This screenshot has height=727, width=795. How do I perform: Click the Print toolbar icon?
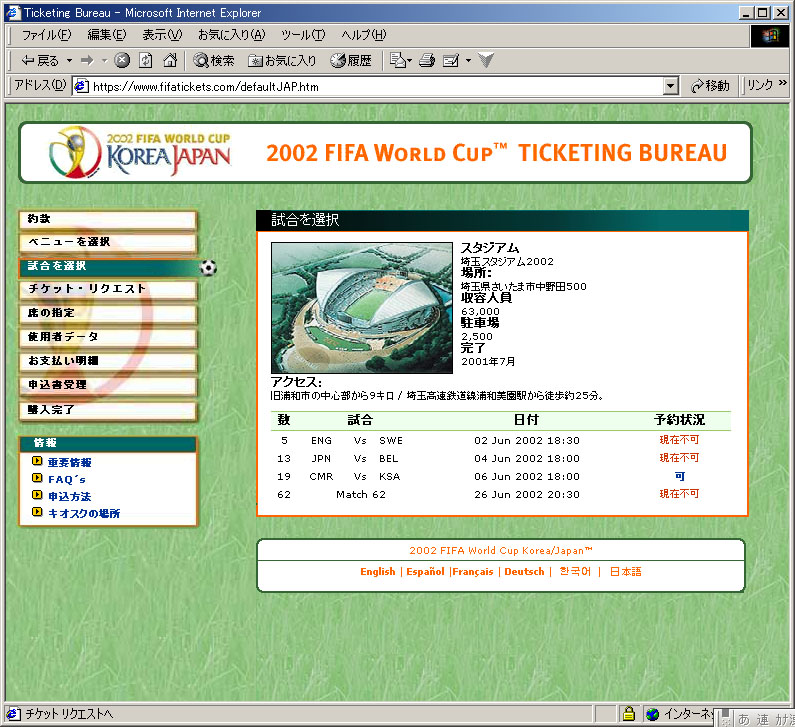pos(427,61)
